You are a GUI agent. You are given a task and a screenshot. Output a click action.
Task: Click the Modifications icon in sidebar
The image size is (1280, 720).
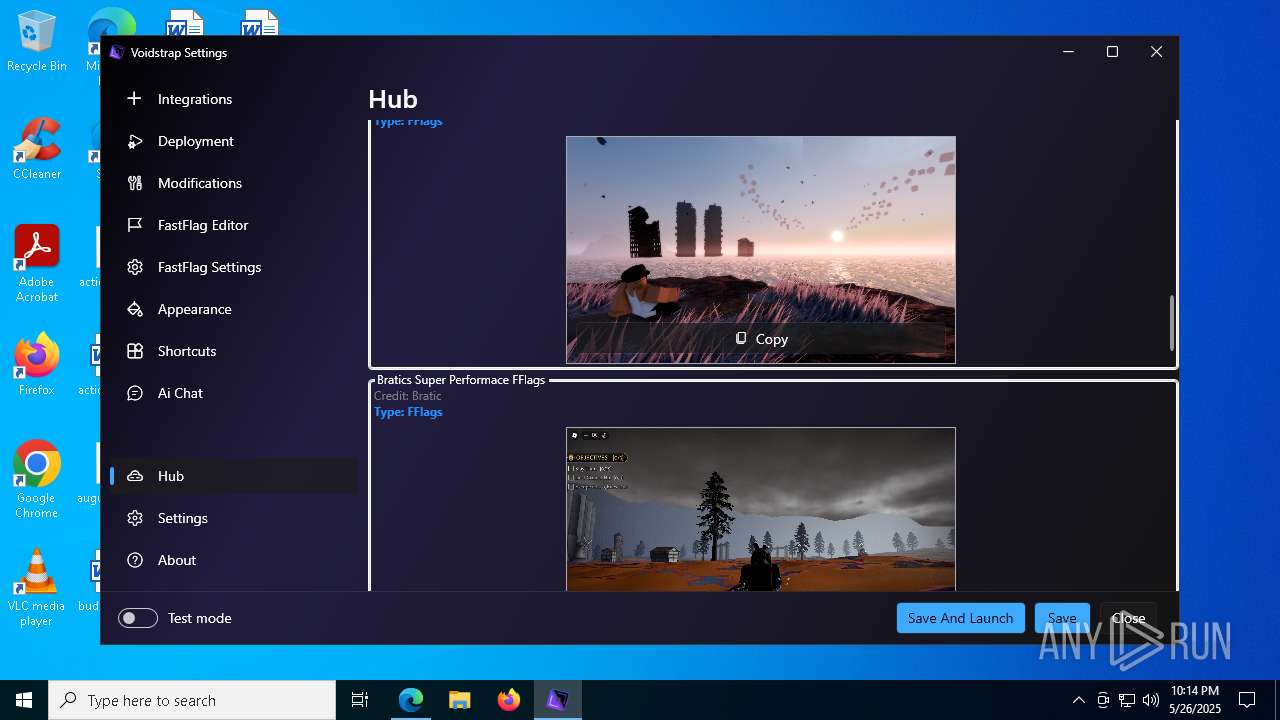pos(135,183)
